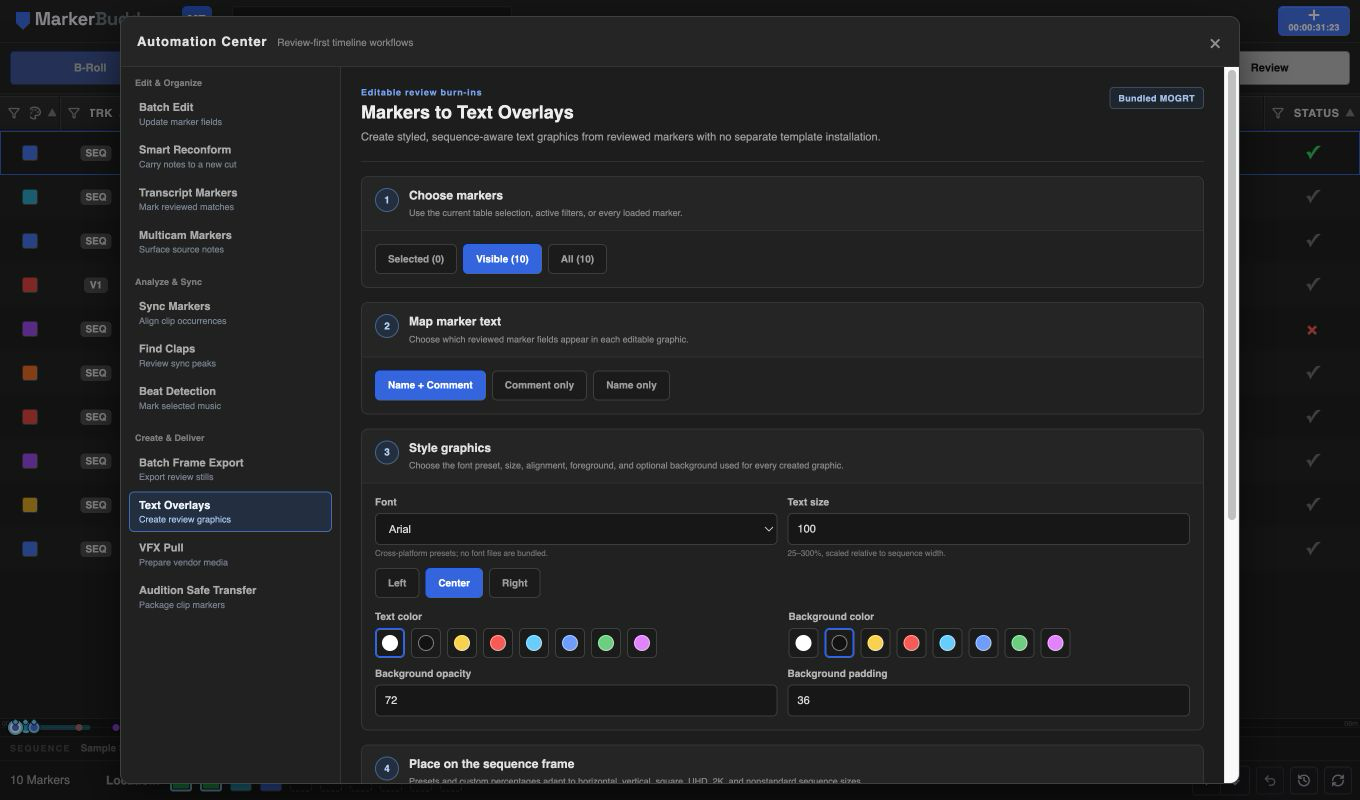Screen dimensions: 1360x800
Task: Click the teal marker color square
Action: click(30, 197)
